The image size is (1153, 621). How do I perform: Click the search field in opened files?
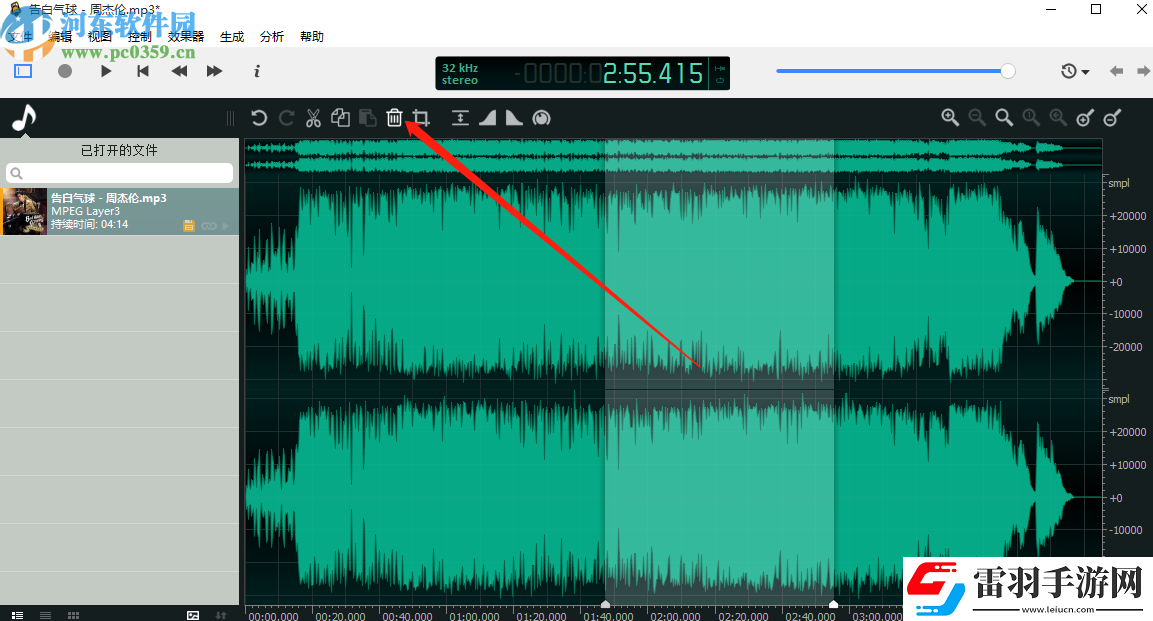(120, 173)
